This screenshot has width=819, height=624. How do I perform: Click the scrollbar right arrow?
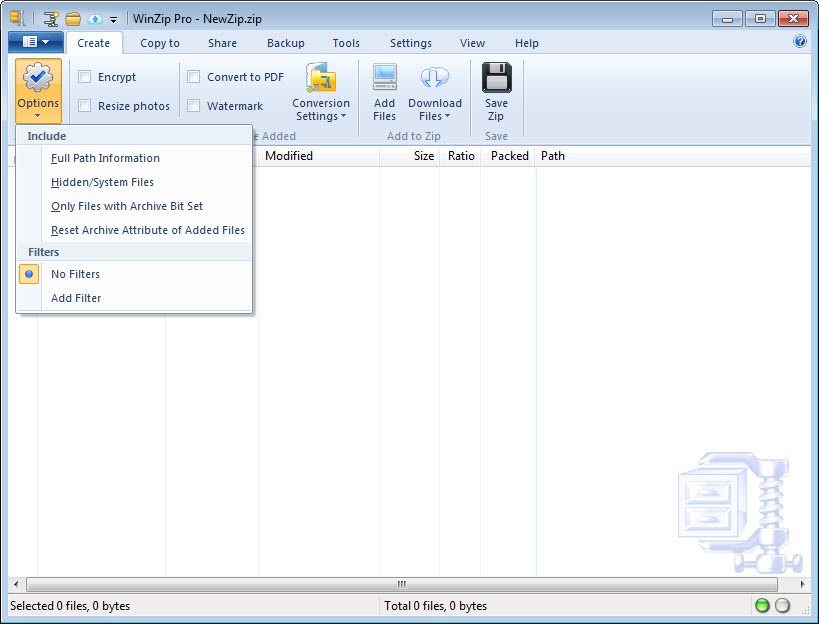[802, 584]
